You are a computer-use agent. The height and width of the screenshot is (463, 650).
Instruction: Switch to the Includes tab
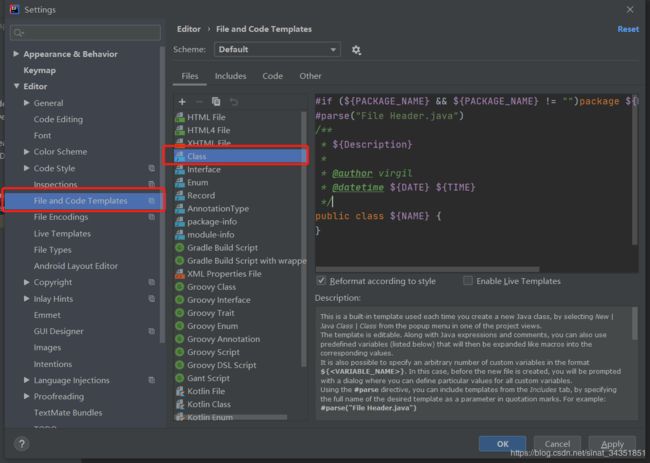[230, 76]
